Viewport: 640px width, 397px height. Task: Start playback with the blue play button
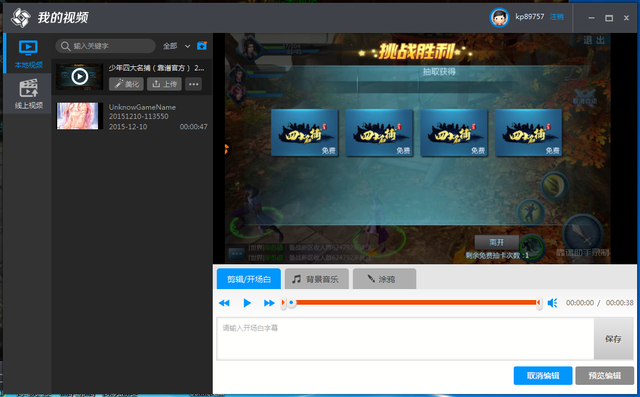(247, 303)
